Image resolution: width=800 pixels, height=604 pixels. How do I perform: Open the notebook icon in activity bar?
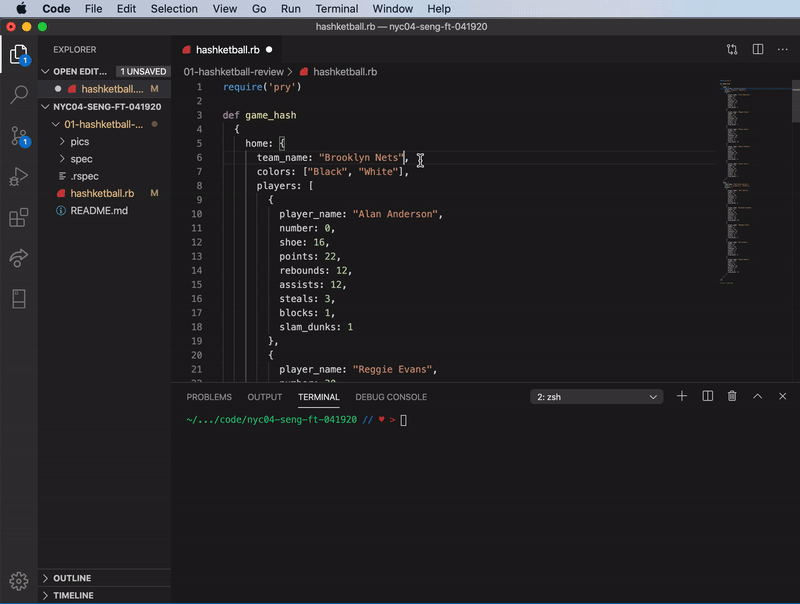[19, 299]
